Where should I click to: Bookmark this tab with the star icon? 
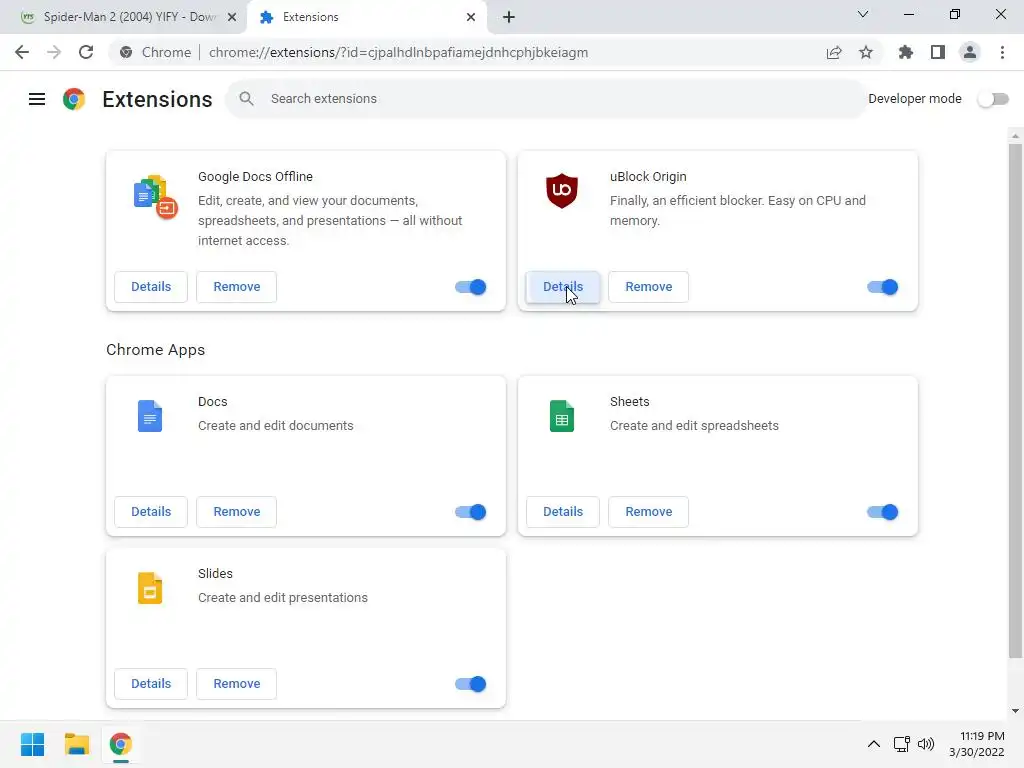(x=866, y=52)
